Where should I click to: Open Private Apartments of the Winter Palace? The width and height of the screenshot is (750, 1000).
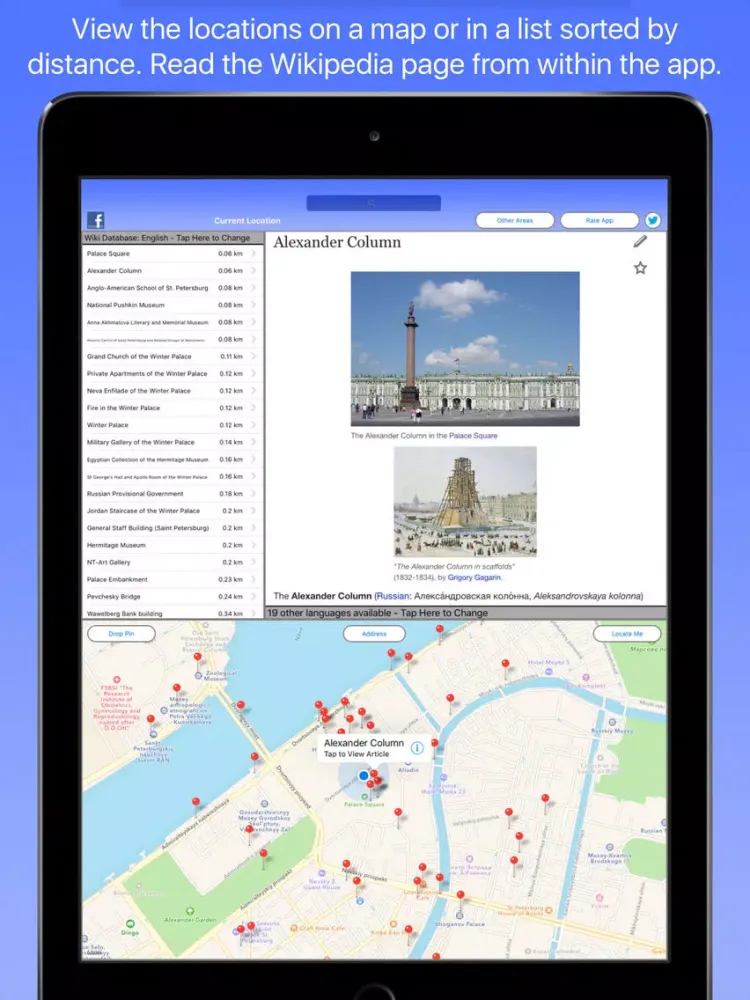click(173, 374)
